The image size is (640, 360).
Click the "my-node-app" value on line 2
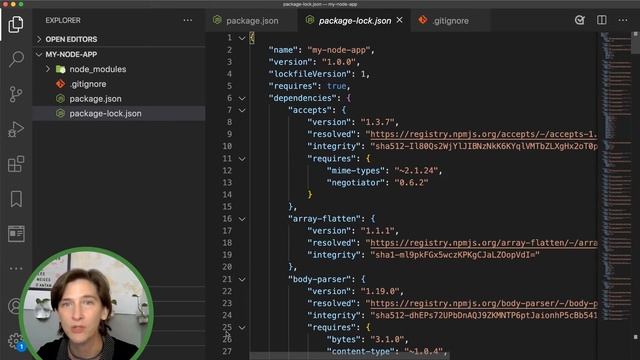point(339,50)
